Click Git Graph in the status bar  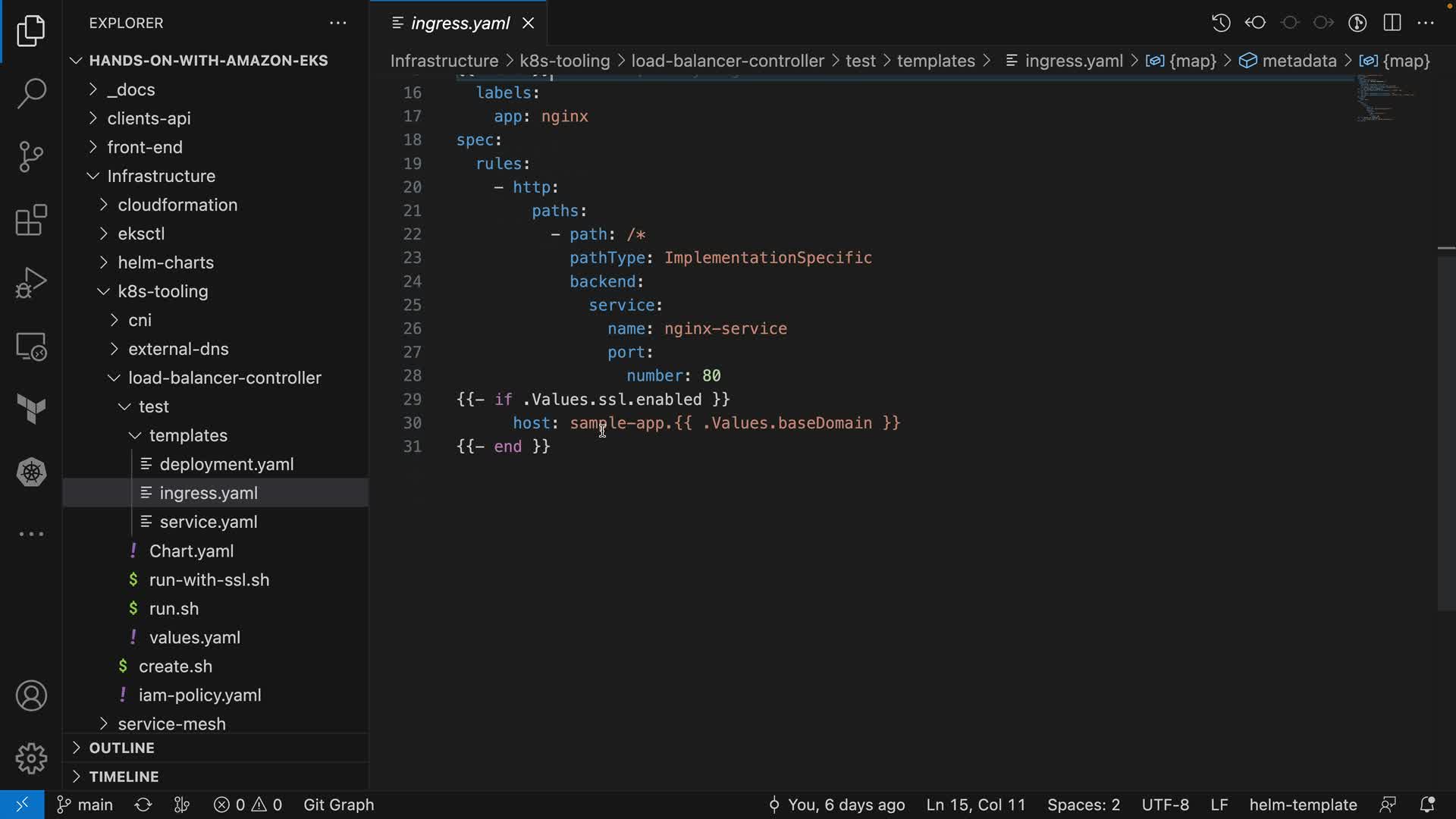pos(338,805)
